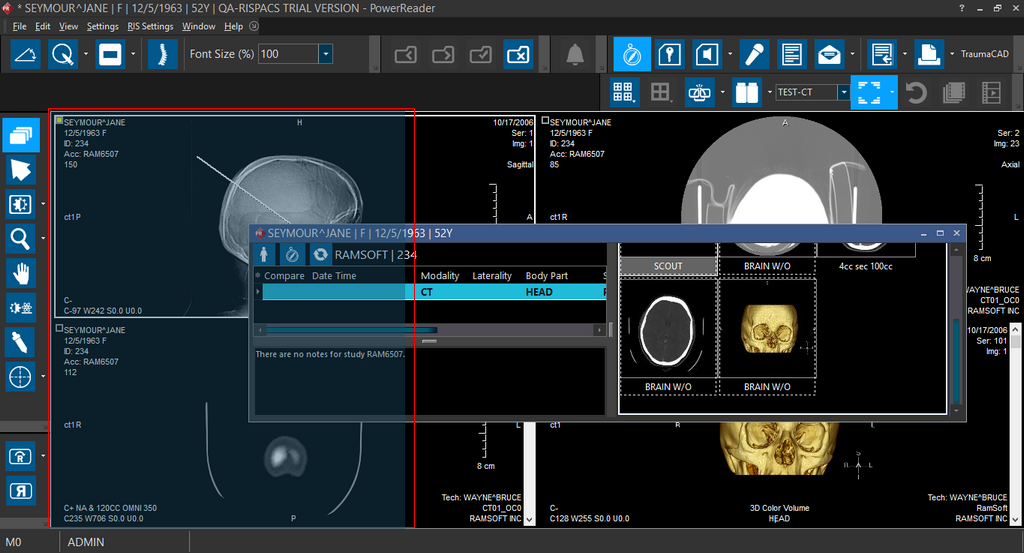
Task: Select the magnifying glass zoom tool
Action: [x=21, y=238]
